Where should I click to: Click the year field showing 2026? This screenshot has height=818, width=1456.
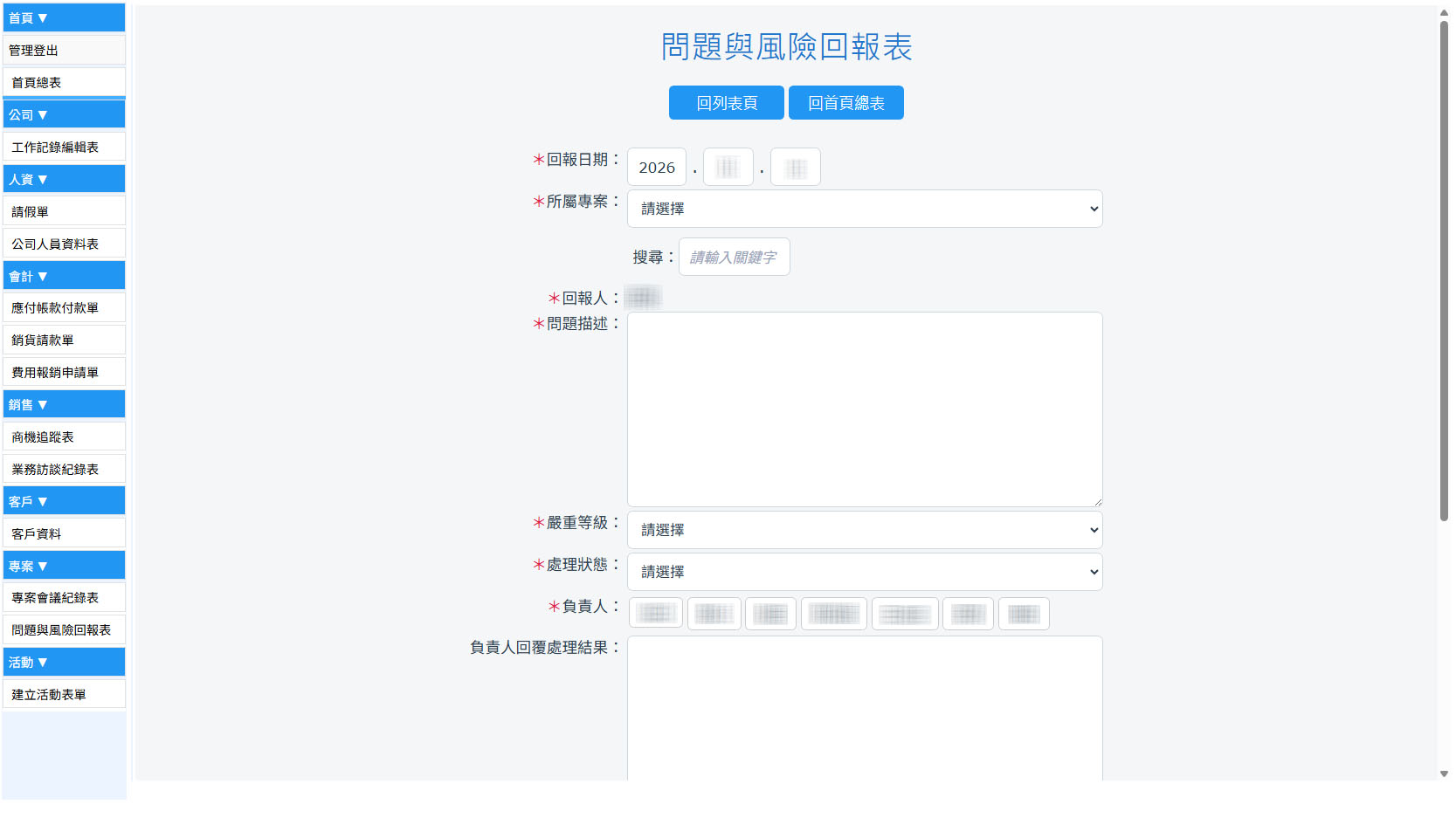click(657, 167)
